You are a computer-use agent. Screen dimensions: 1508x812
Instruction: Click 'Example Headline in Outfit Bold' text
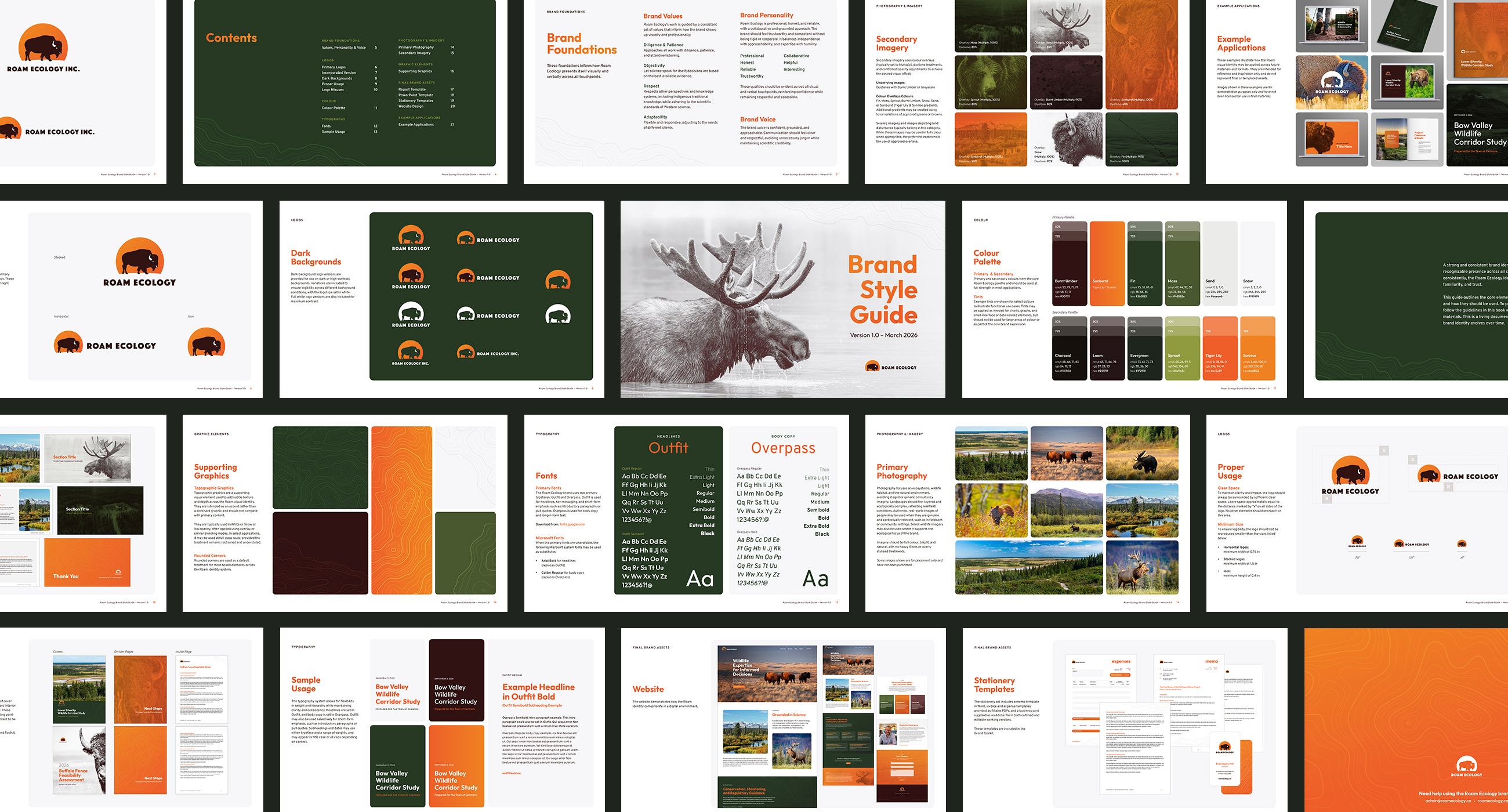click(538, 691)
